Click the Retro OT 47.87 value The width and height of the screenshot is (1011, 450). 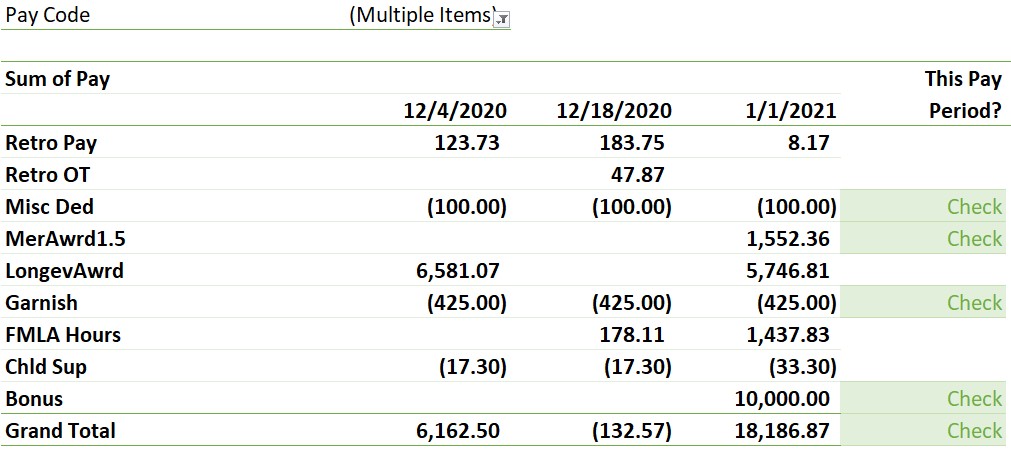click(637, 175)
